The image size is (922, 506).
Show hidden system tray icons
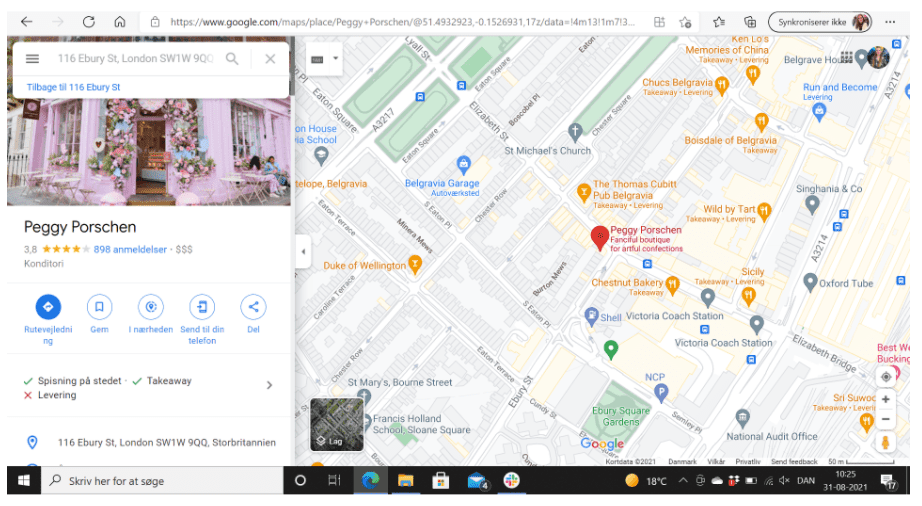[x=683, y=481]
